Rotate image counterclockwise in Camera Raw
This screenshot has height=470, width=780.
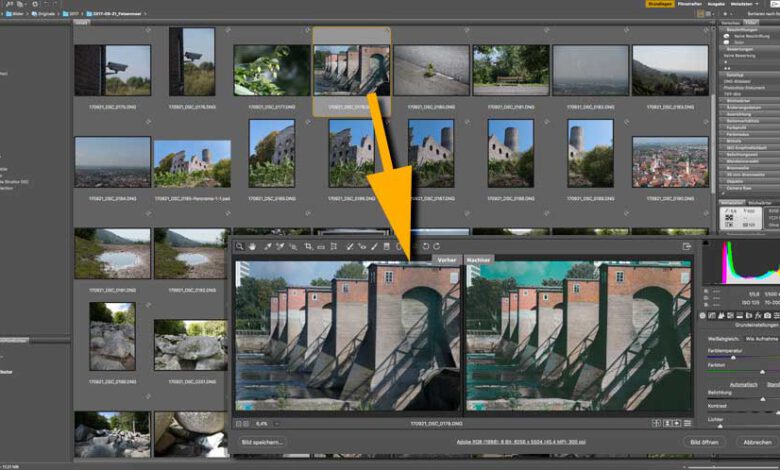(427, 246)
